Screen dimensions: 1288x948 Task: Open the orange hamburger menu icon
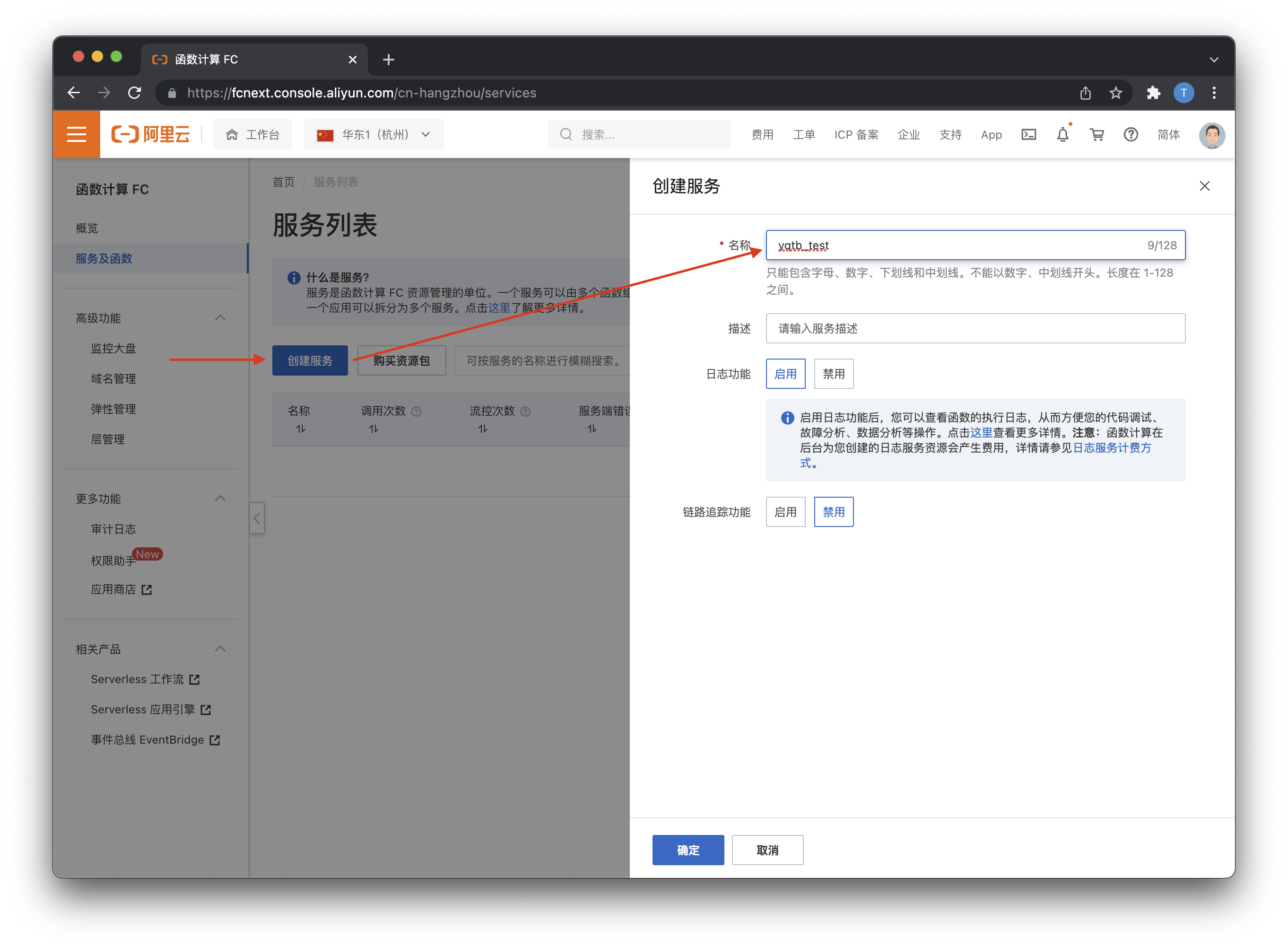point(76,134)
